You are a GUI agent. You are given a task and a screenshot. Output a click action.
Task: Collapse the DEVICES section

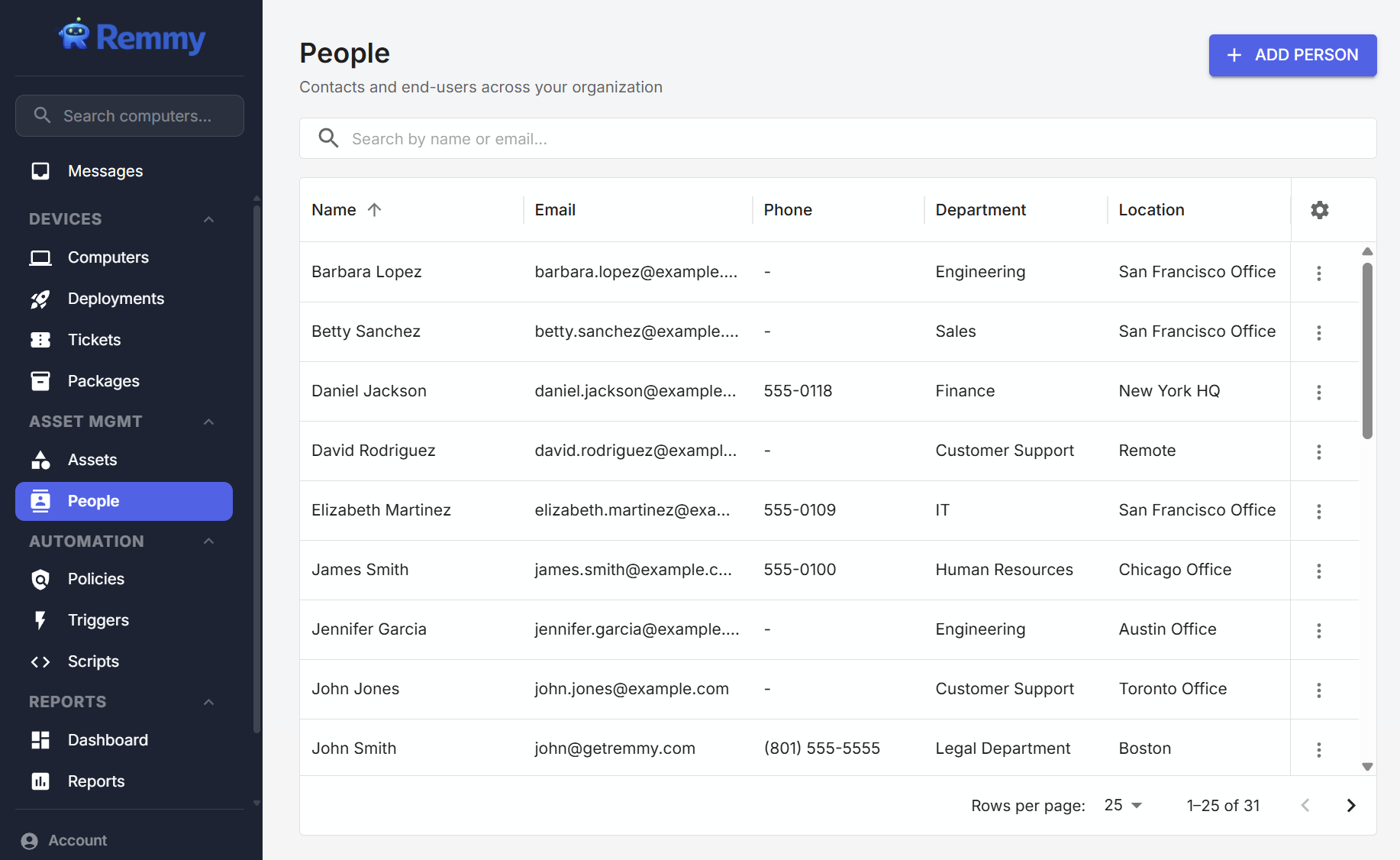(x=208, y=219)
